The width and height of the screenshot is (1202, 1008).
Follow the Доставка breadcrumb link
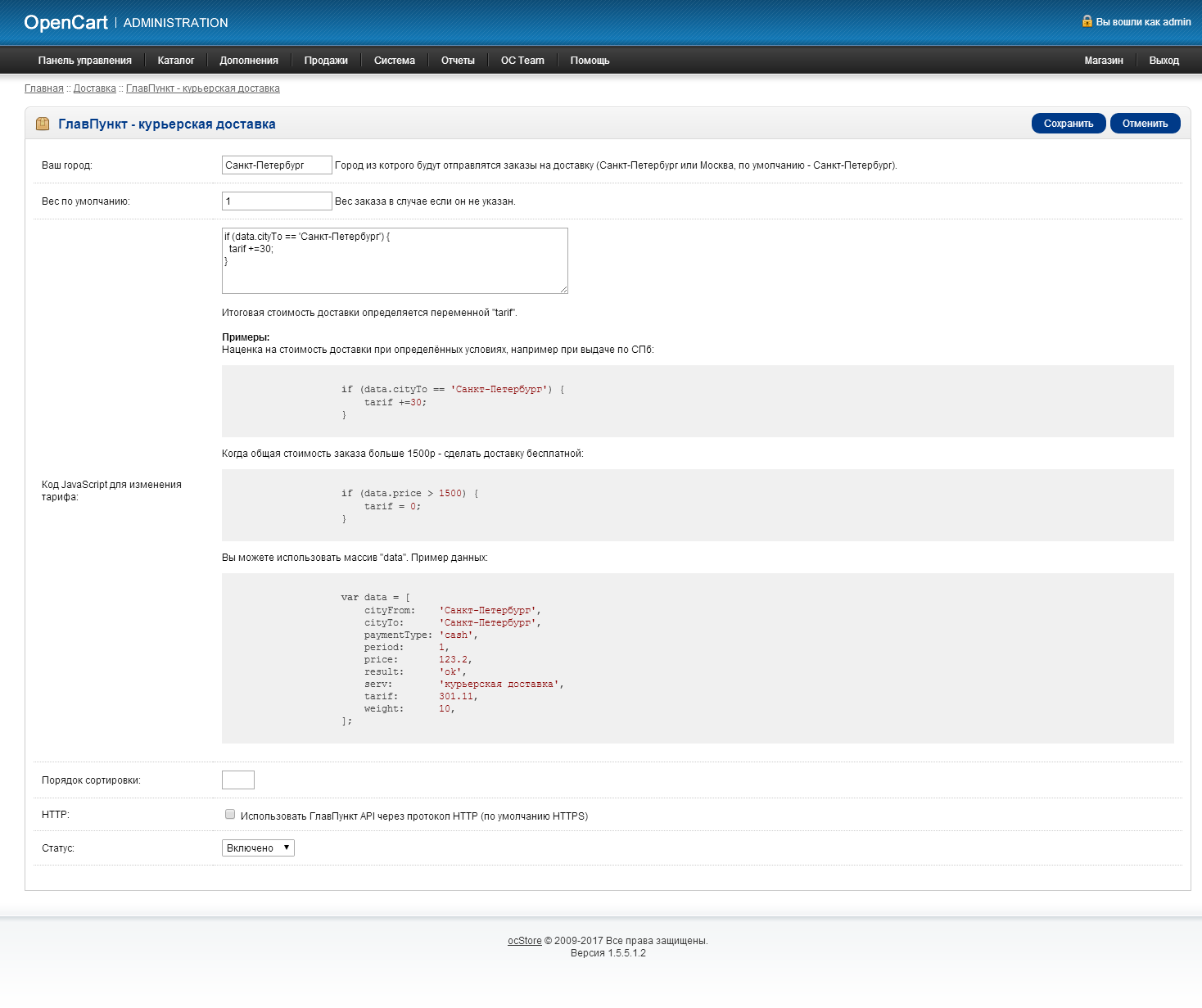tap(95, 88)
